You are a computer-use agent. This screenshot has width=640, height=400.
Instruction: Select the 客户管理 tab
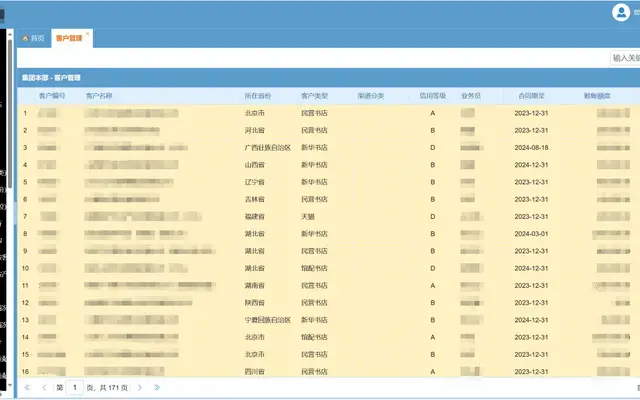[x=69, y=38]
